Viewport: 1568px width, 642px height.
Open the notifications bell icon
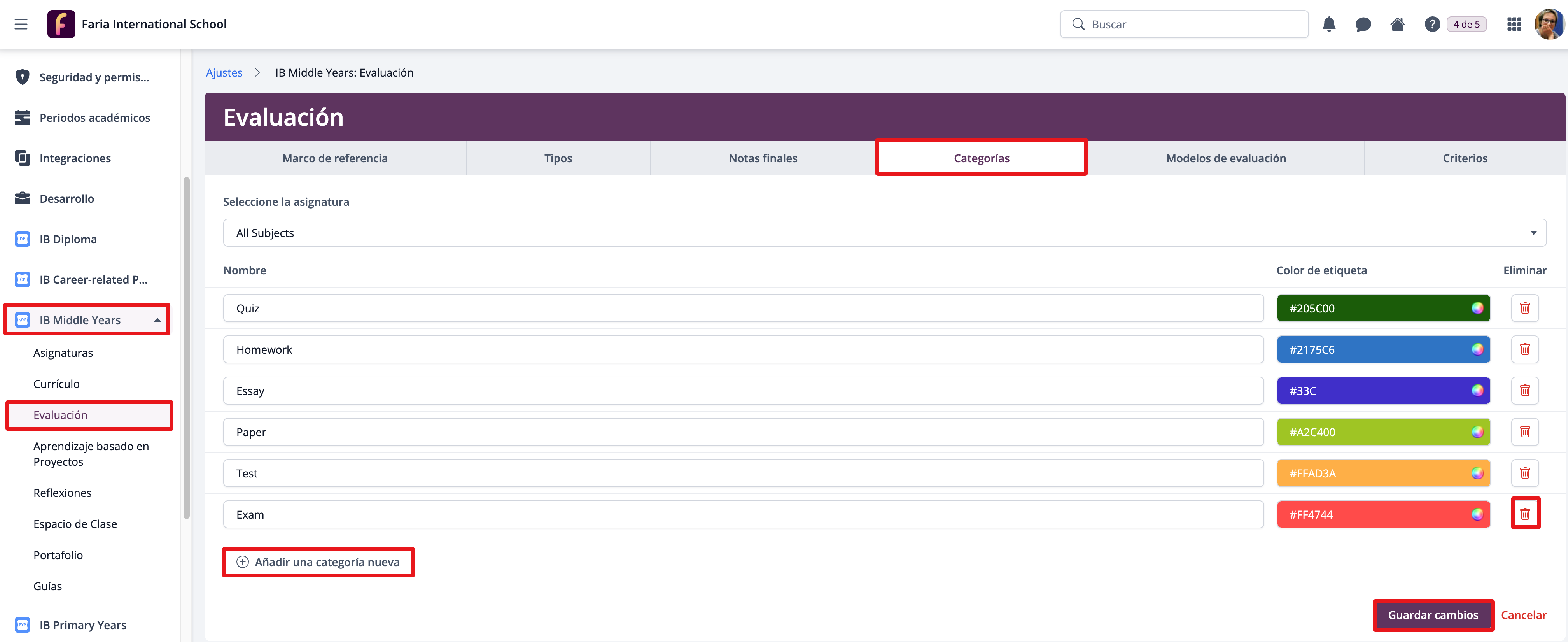point(1329,25)
